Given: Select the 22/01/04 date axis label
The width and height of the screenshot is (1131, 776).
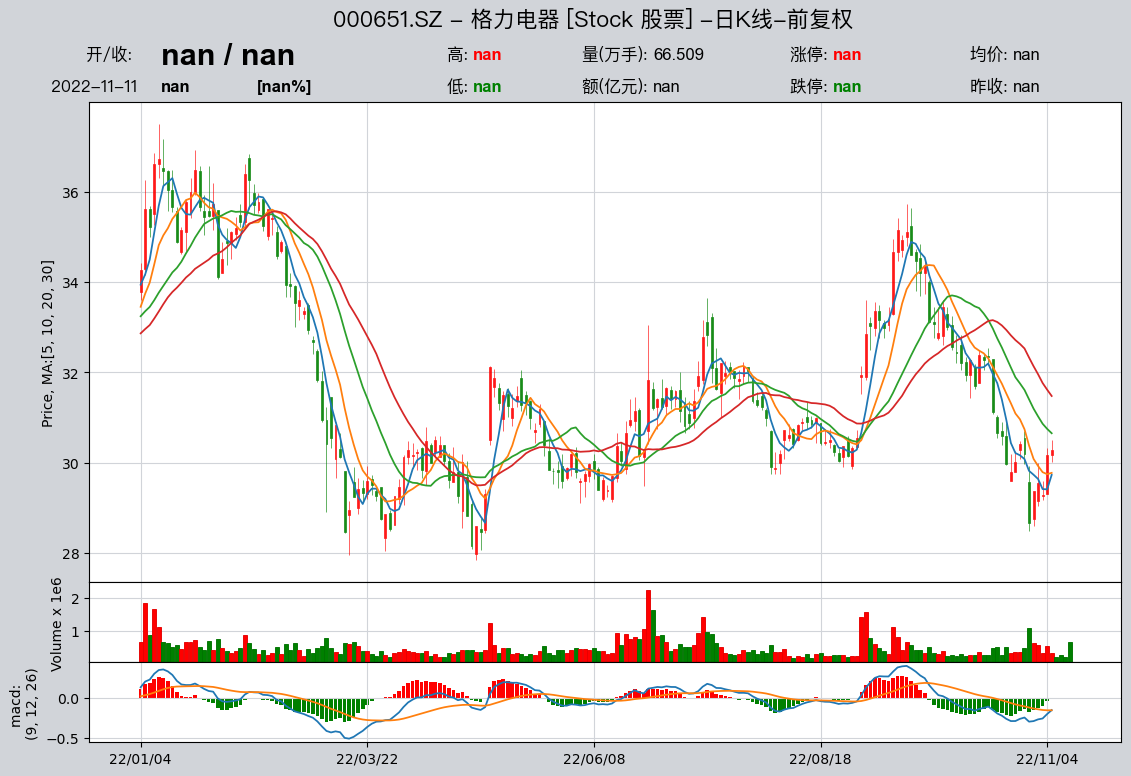Looking at the screenshot, I should (x=141, y=759).
